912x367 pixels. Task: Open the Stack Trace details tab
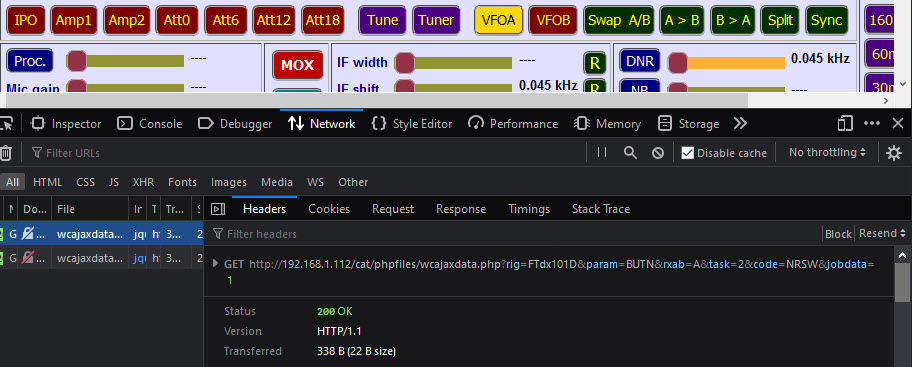click(601, 209)
